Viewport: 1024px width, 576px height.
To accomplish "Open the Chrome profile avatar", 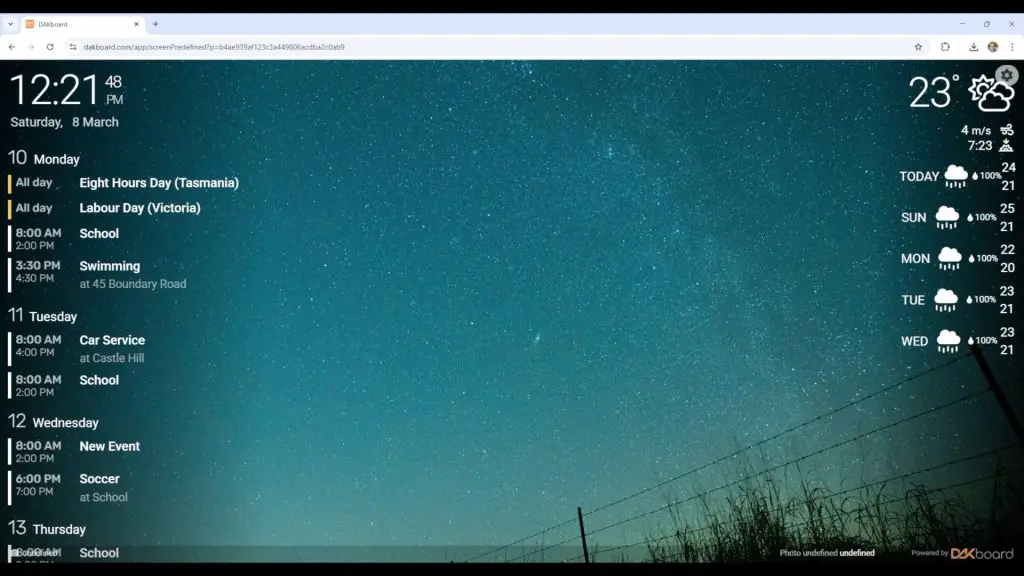I will 993,47.
